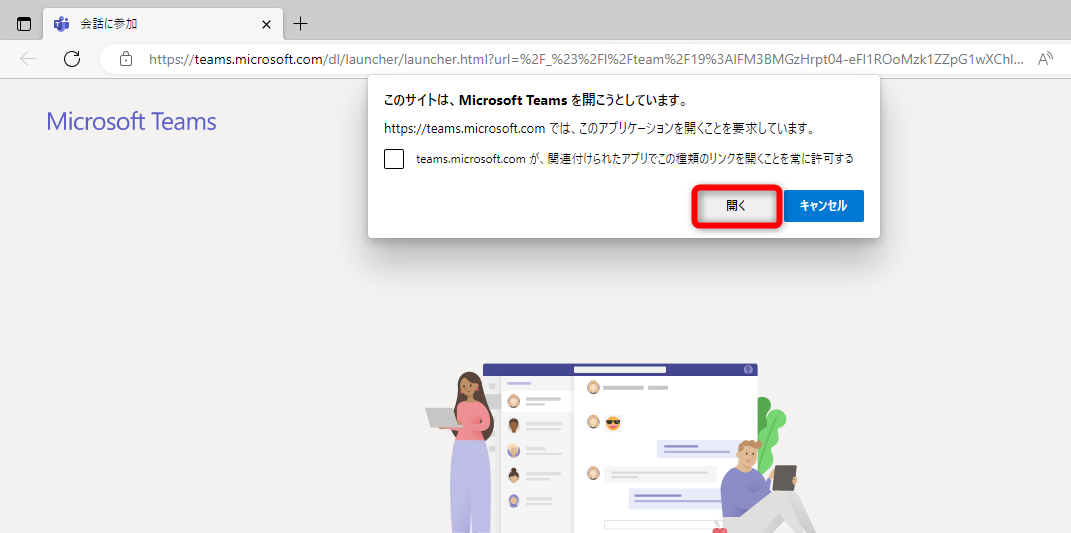Select the 会話に参加 browser tab

[164, 24]
